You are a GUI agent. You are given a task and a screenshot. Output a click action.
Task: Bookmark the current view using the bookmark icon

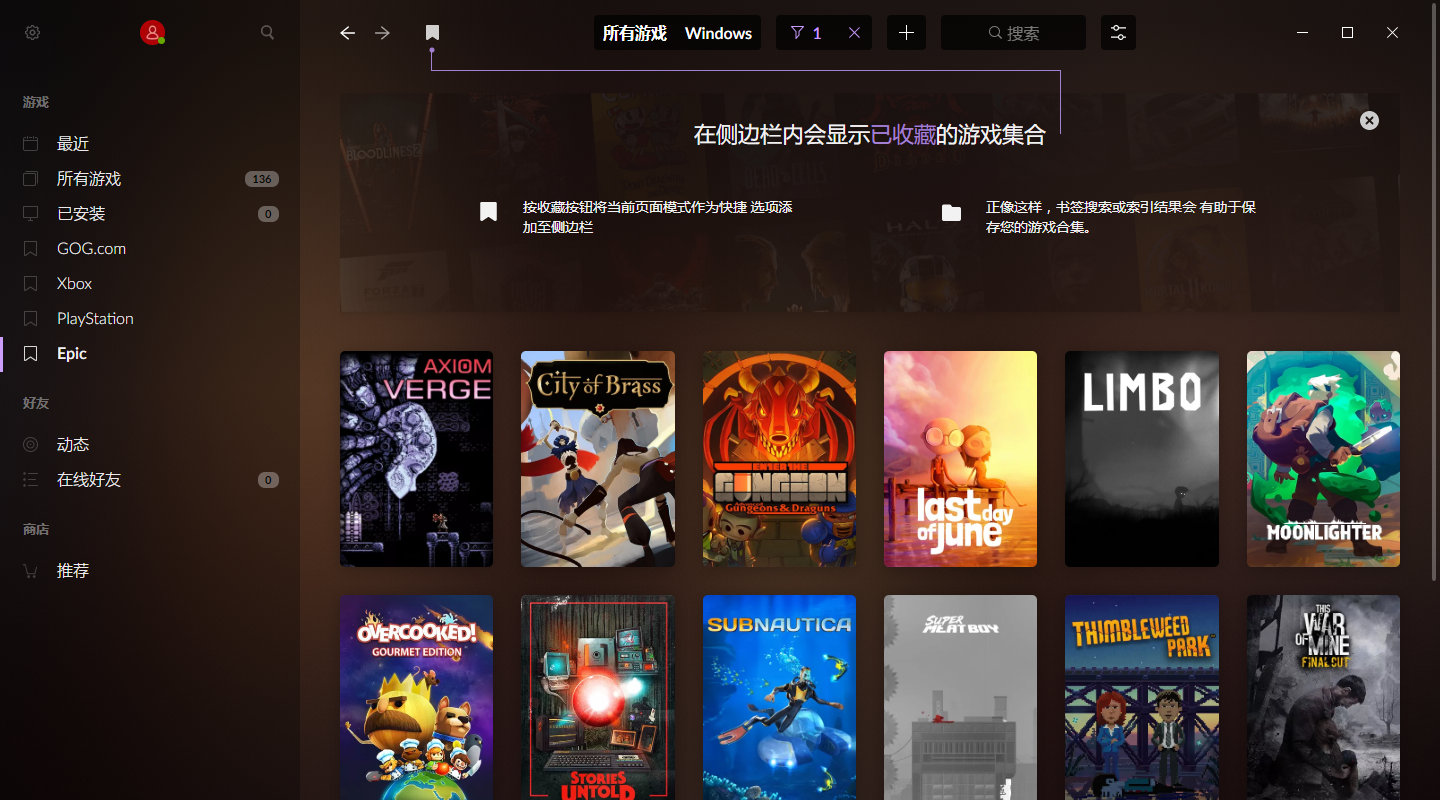coord(432,32)
